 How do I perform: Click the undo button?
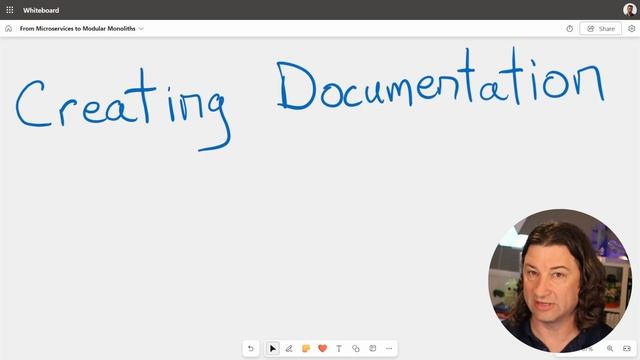[251, 349]
